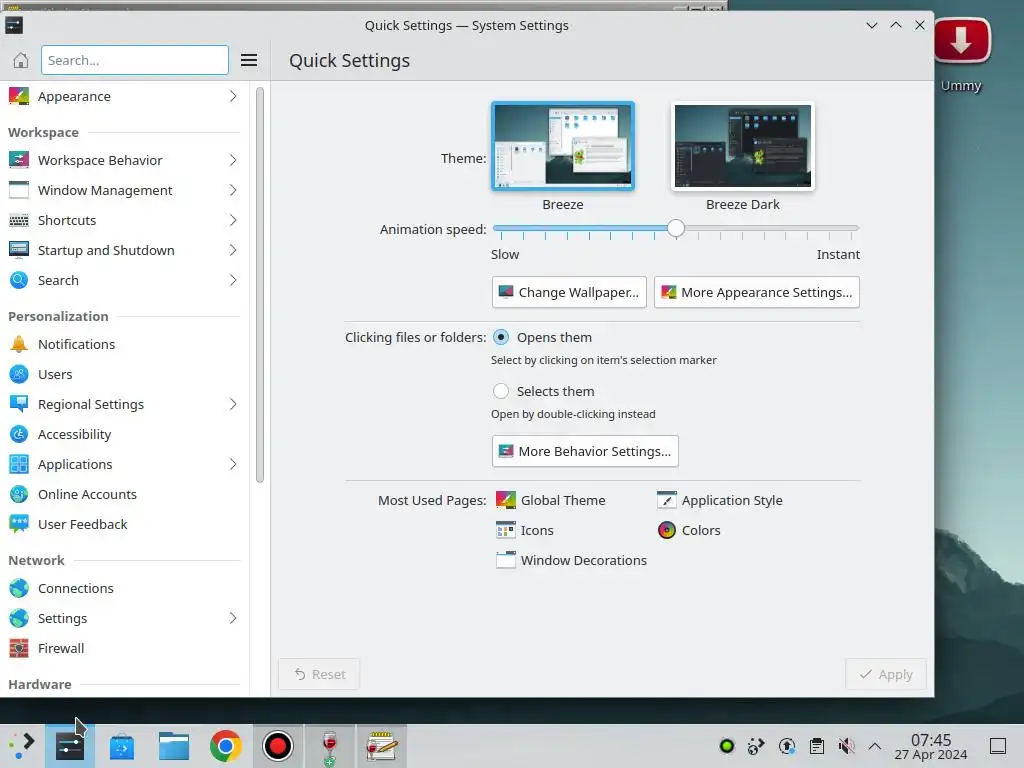Open the Colors wheel icon

(x=667, y=530)
